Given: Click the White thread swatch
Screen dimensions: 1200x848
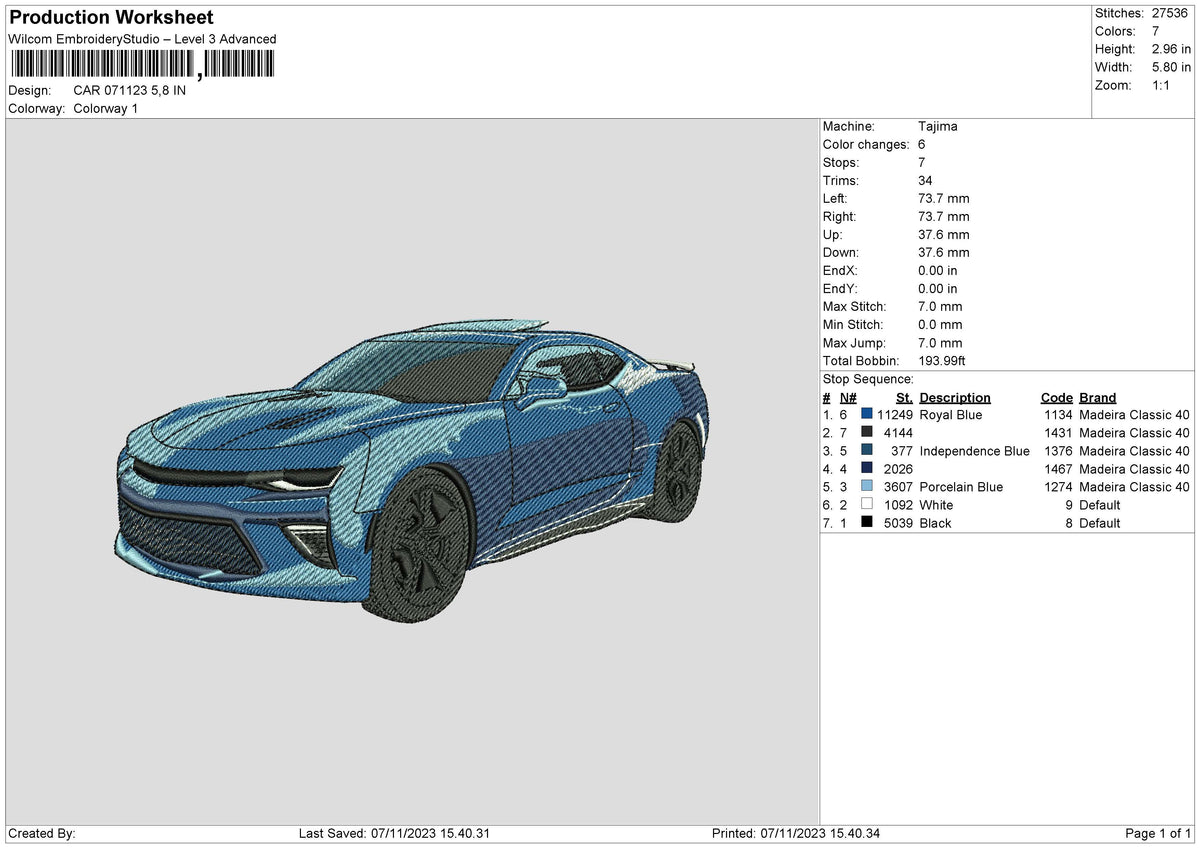Looking at the screenshot, I should [x=867, y=504].
